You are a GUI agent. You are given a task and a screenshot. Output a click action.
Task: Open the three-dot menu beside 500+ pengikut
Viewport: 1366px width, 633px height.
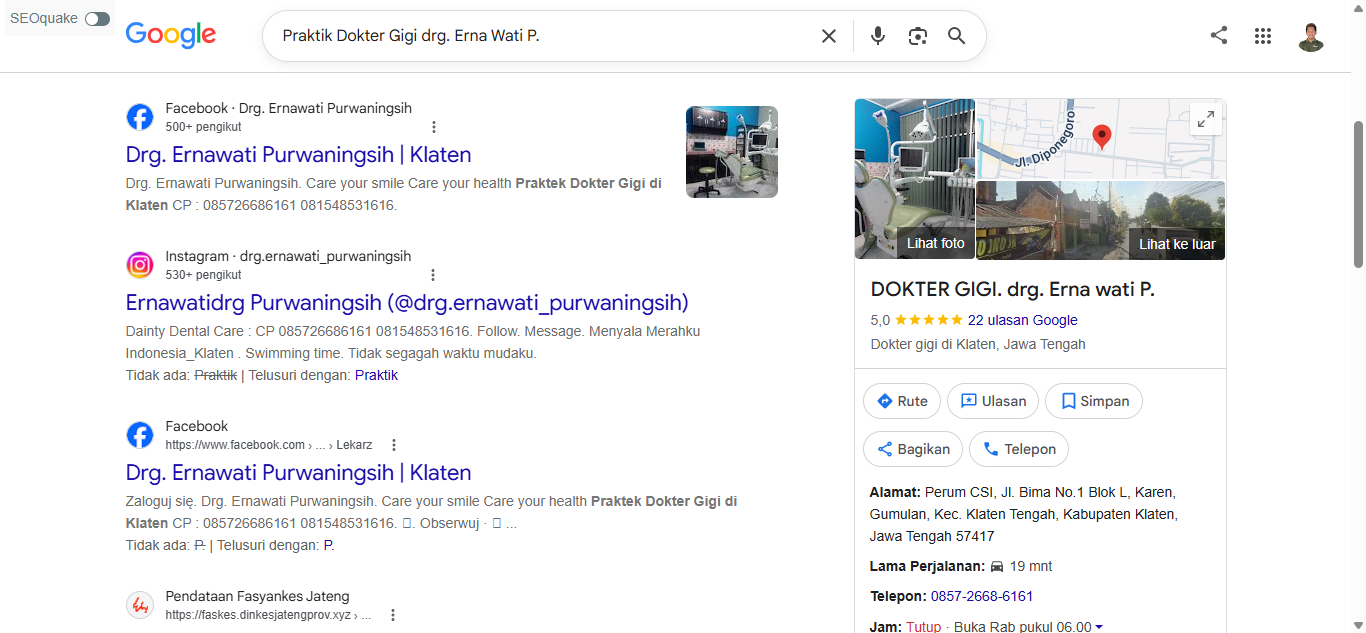point(434,127)
